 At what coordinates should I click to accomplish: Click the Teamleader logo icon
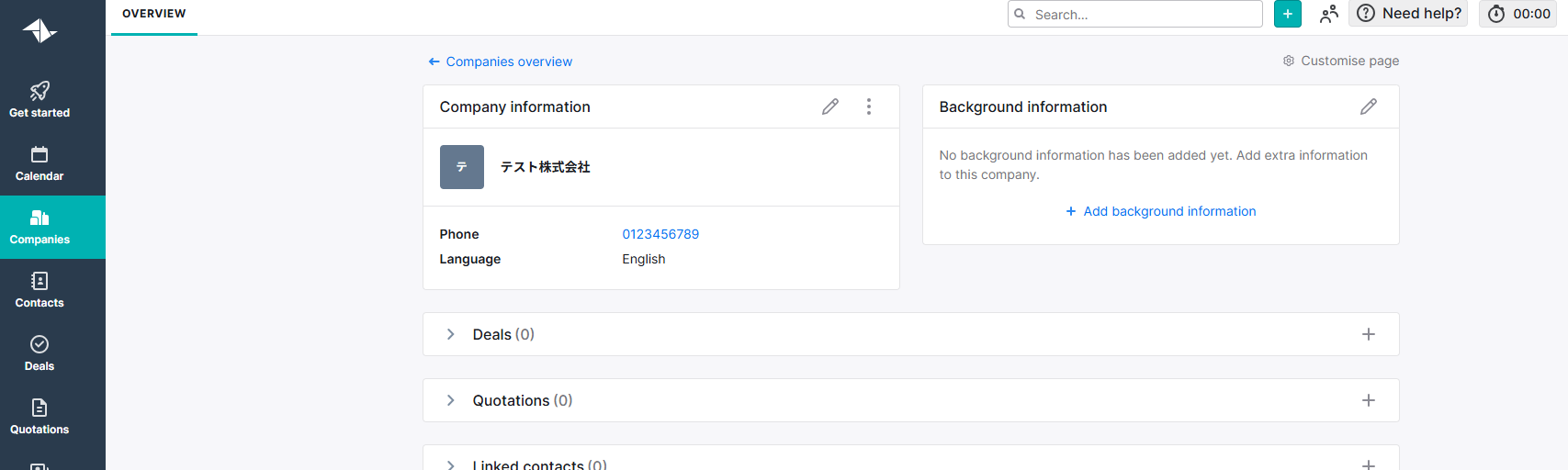pyautogui.click(x=39, y=30)
